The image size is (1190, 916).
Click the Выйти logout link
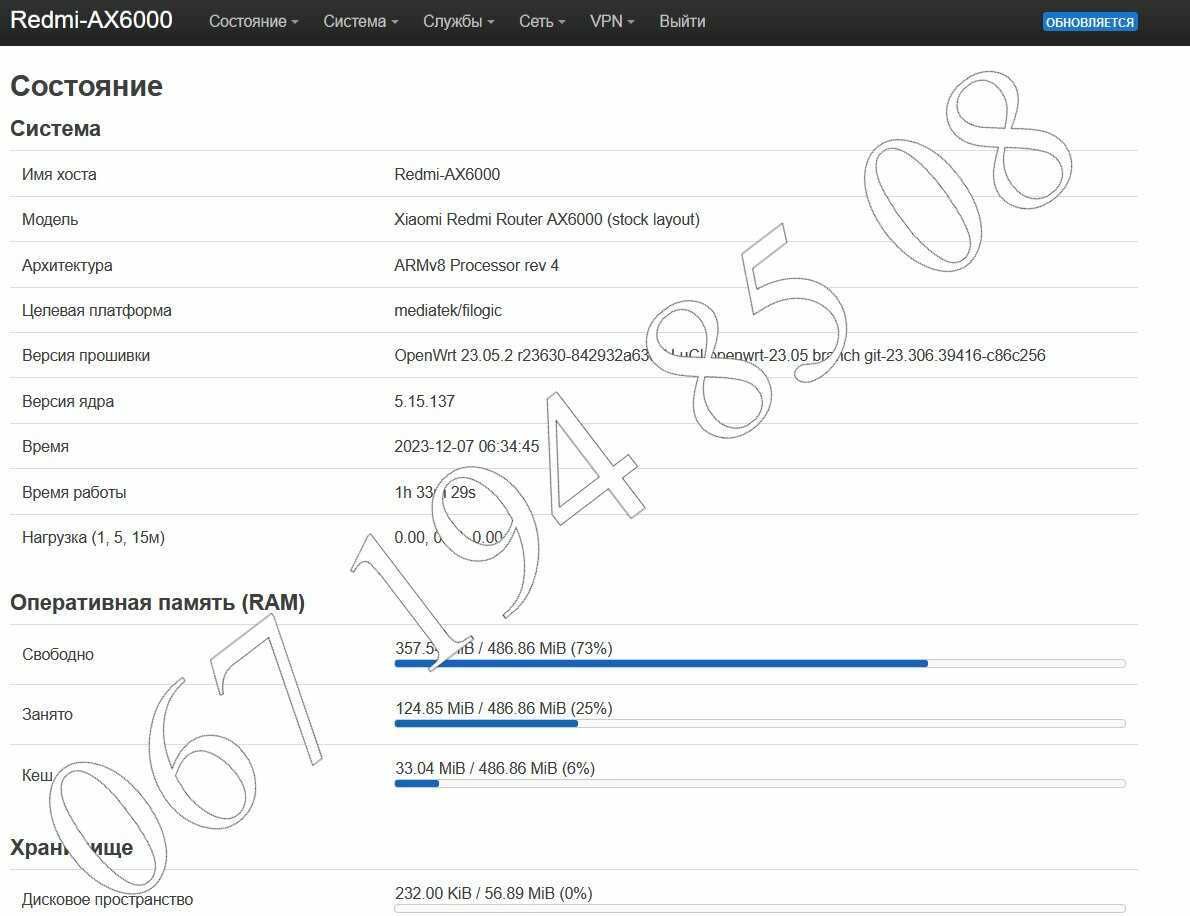tap(682, 21)
